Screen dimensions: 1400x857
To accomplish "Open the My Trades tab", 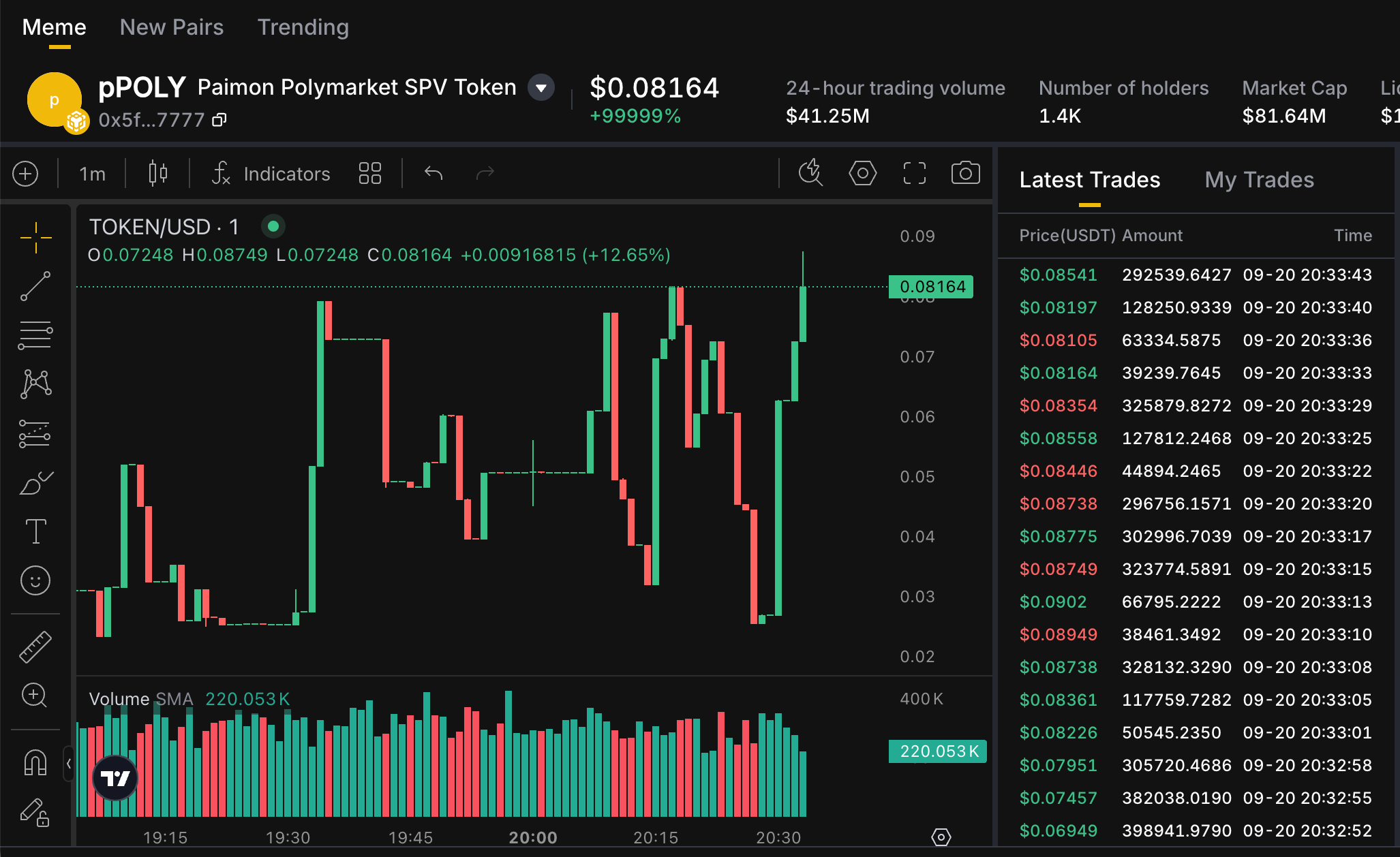I will pyautogui.click(x=1260, y=180).
